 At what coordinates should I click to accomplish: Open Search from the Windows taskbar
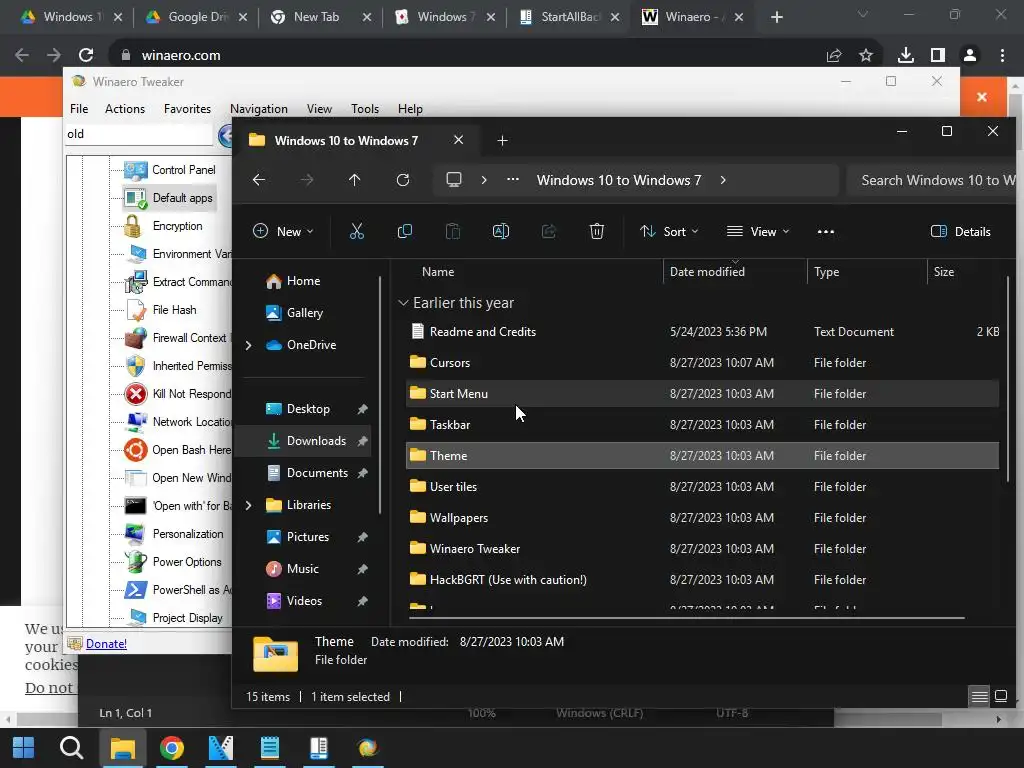tap(72, 748)
